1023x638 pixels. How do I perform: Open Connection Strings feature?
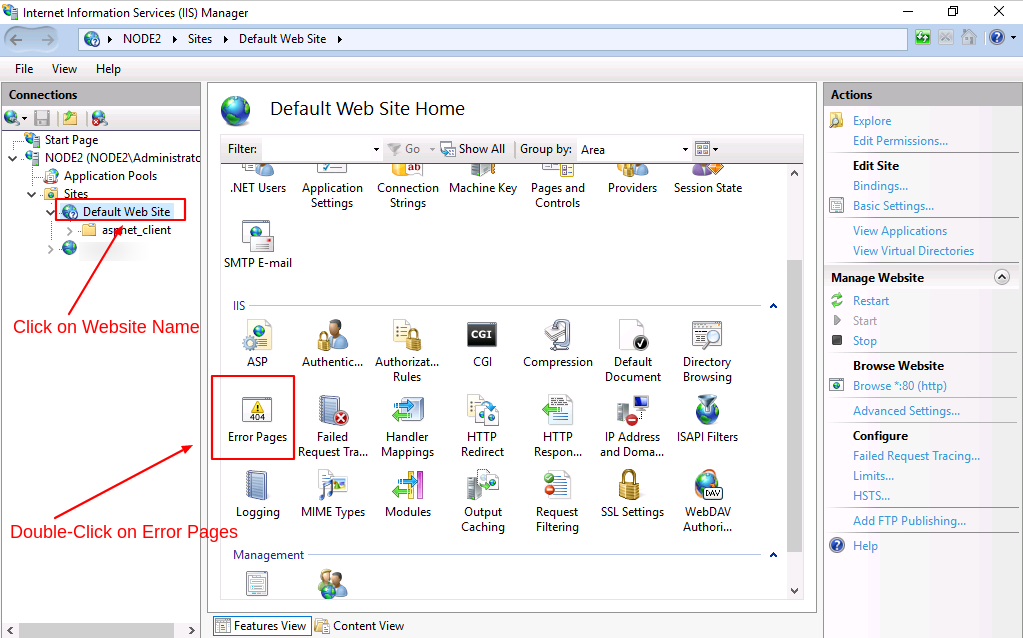(408, 188)
